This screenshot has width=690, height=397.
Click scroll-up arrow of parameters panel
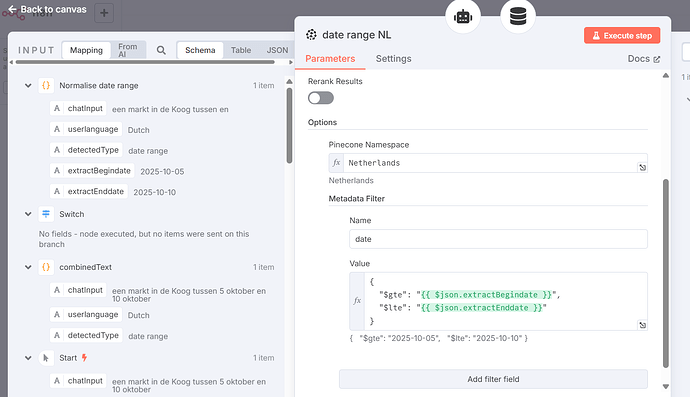click(666, 76)
